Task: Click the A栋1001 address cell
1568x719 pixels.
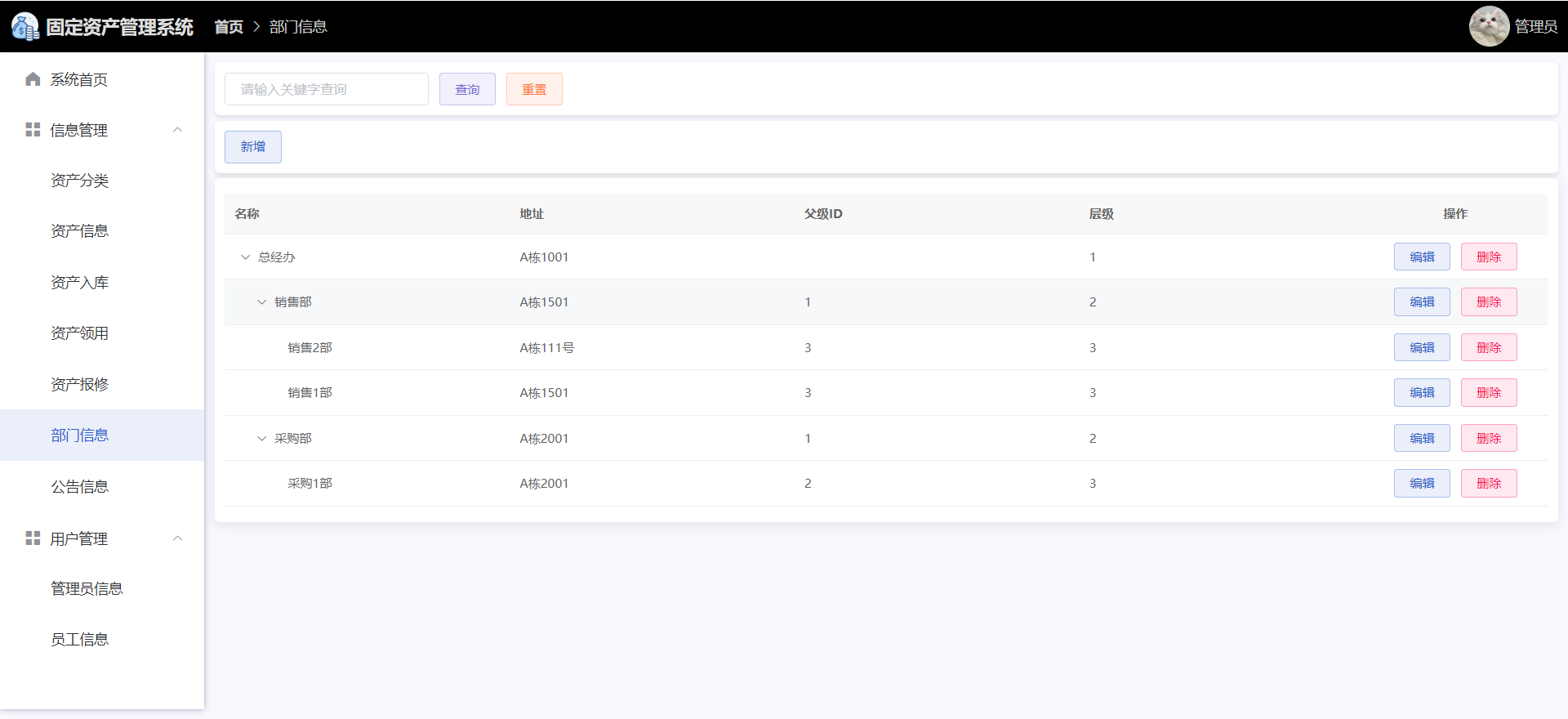Action: [x=544, y=257]
